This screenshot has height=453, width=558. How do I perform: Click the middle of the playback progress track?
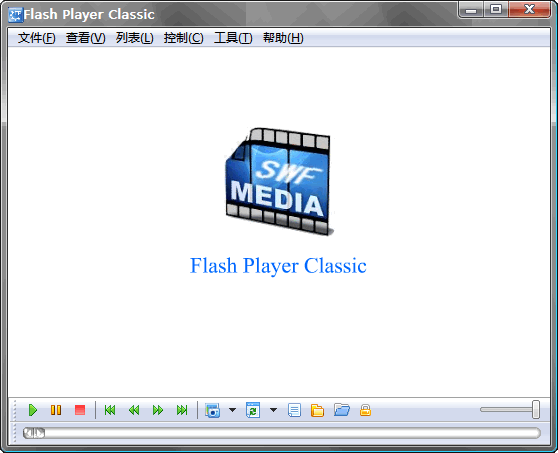click(281, 433)
